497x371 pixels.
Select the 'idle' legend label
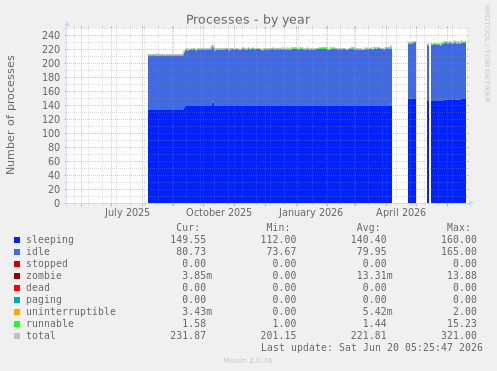click(x=38, y=251)
